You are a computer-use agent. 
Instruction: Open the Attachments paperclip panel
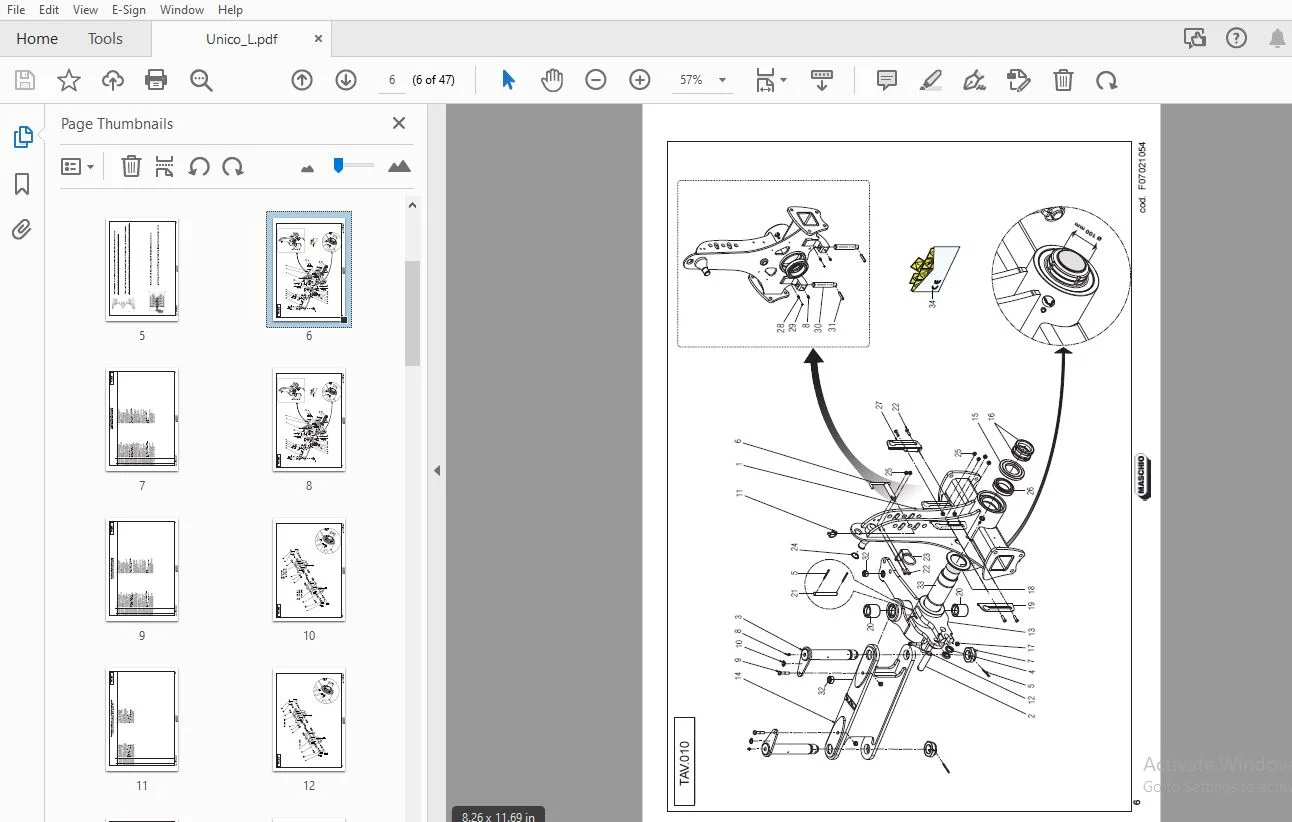pos(22,230)
